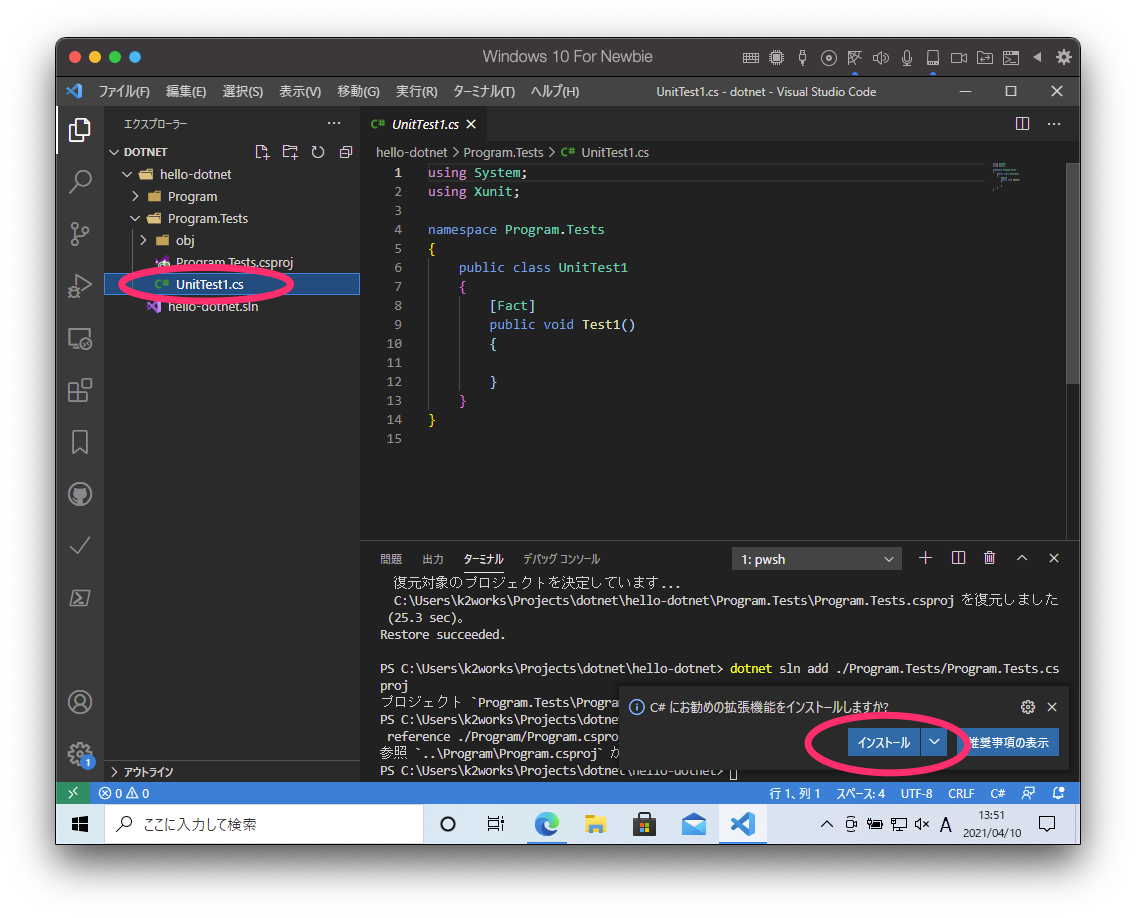The width and height of the screenshot is (1136, 918).
Task: Collapse the Program.Tests folder
Action: click(135, 218)
